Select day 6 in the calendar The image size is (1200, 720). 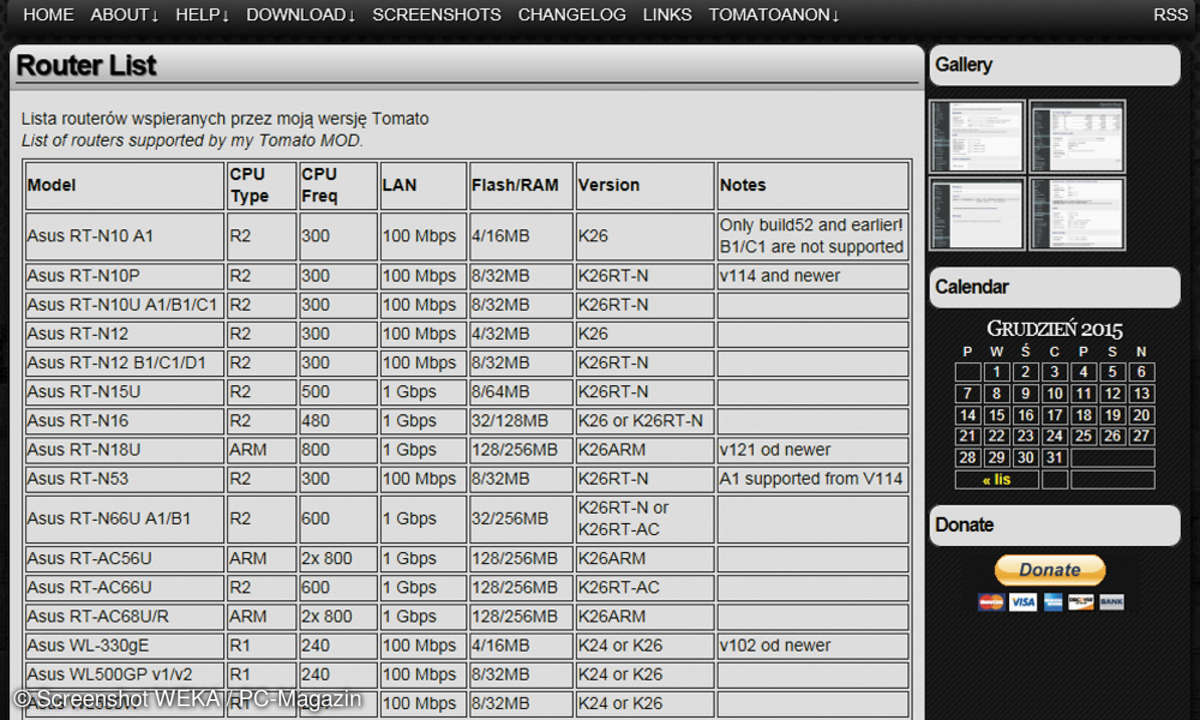click(x=1141, y=372)
